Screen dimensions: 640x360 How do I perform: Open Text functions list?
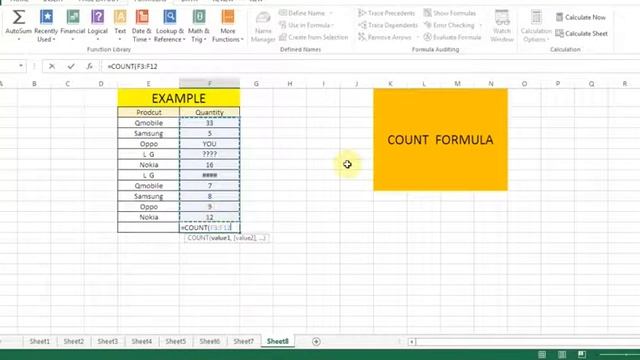coord(120,26)
